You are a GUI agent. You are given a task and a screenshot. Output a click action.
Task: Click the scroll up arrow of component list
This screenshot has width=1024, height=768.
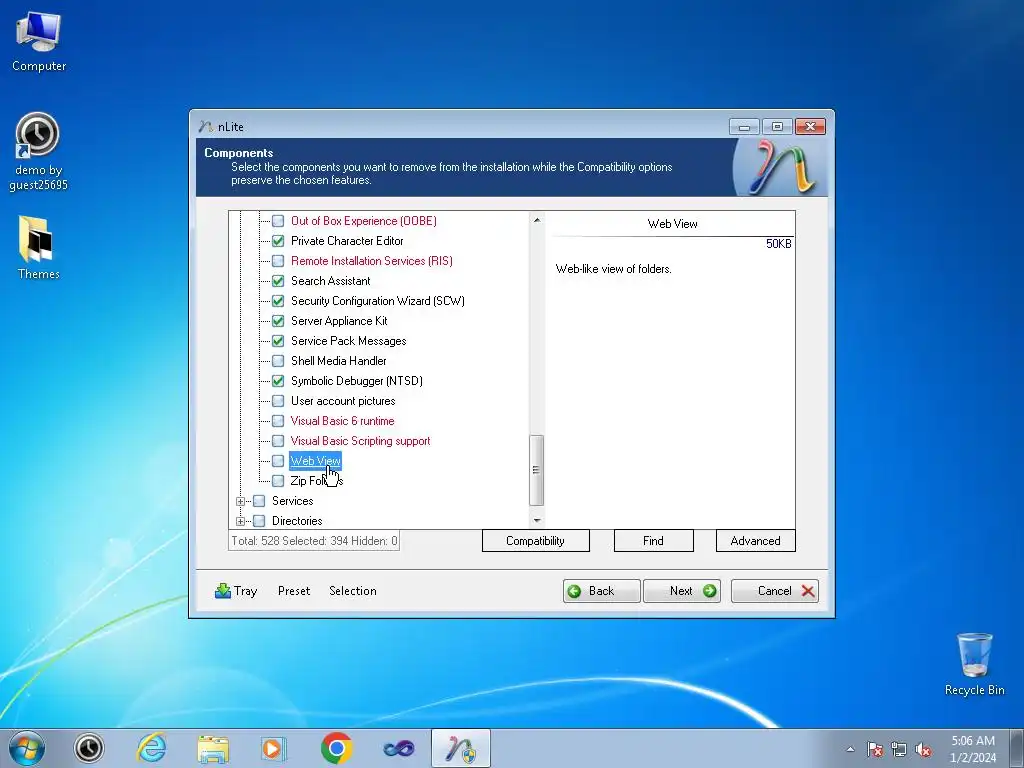pos(536,220)
